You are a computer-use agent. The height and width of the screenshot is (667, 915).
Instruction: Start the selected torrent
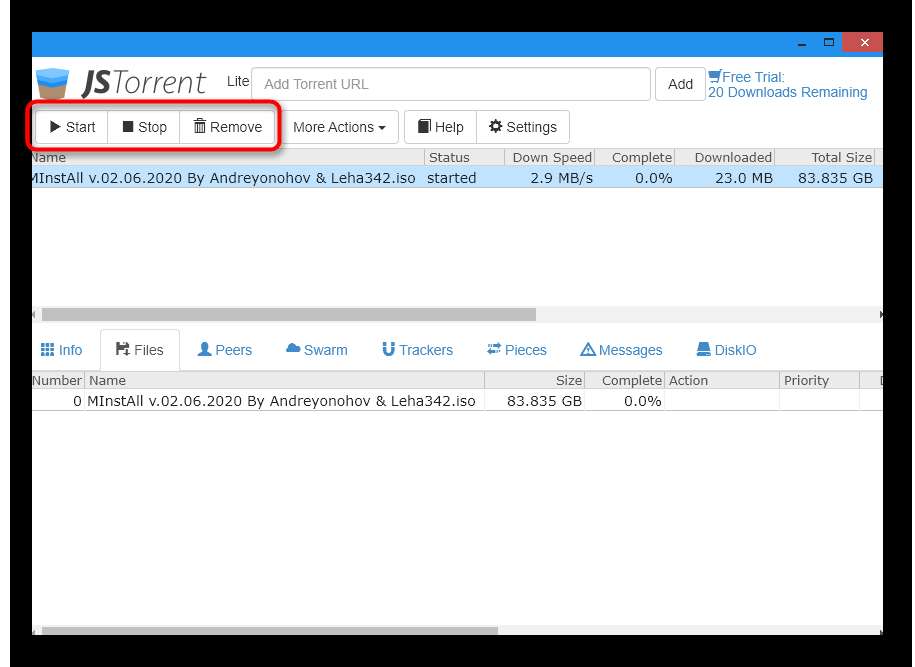click(72, 127)
